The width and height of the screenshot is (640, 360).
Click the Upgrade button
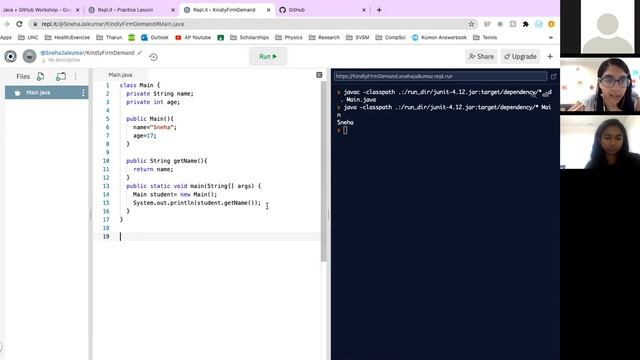point(520,56)
